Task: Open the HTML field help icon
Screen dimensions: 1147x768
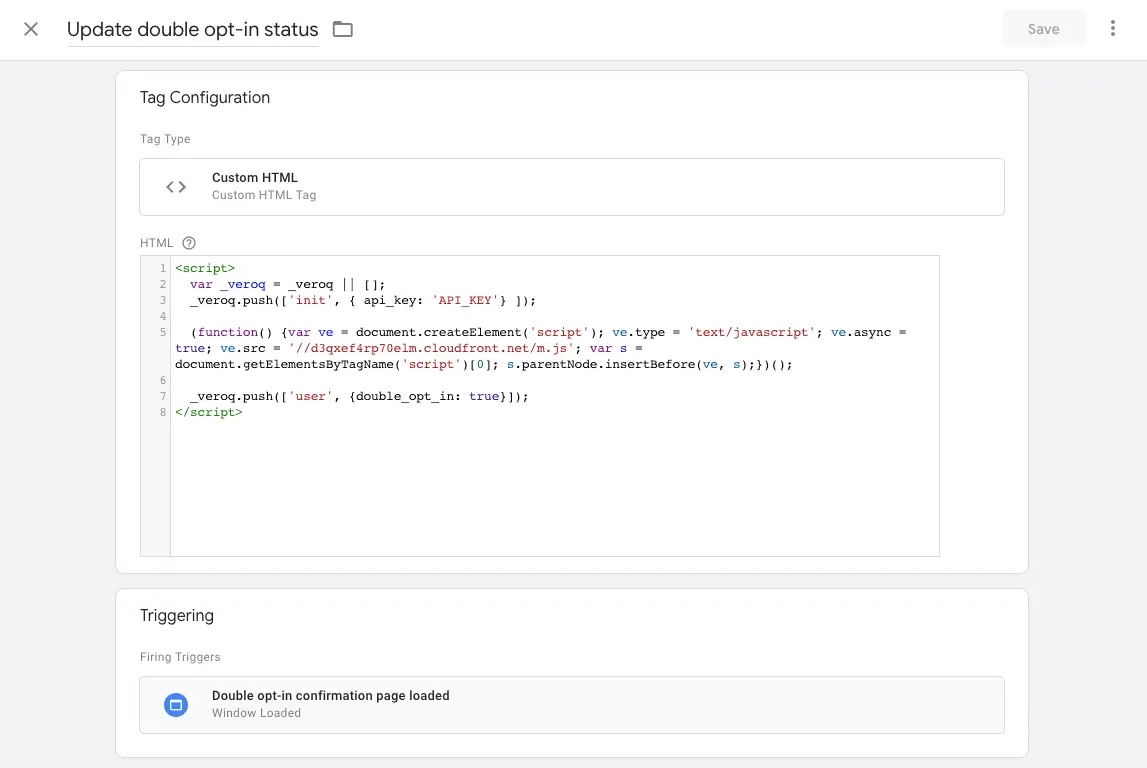Action: [189, 242]
